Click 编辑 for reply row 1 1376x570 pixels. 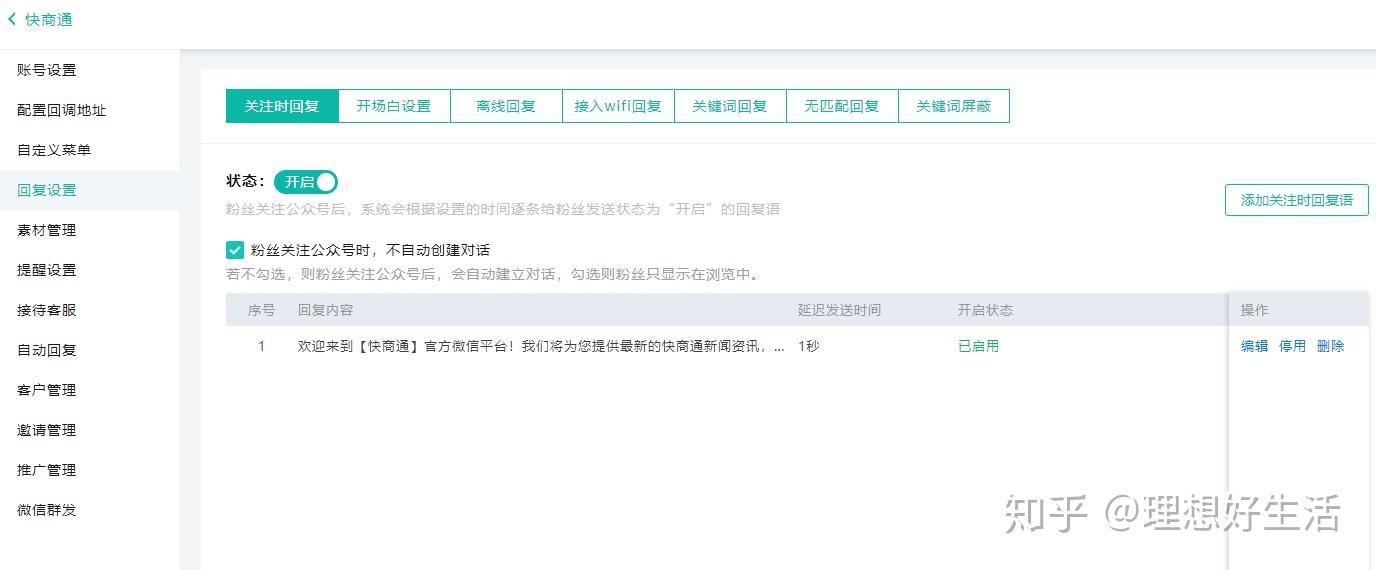click(x=1255, y=346)
